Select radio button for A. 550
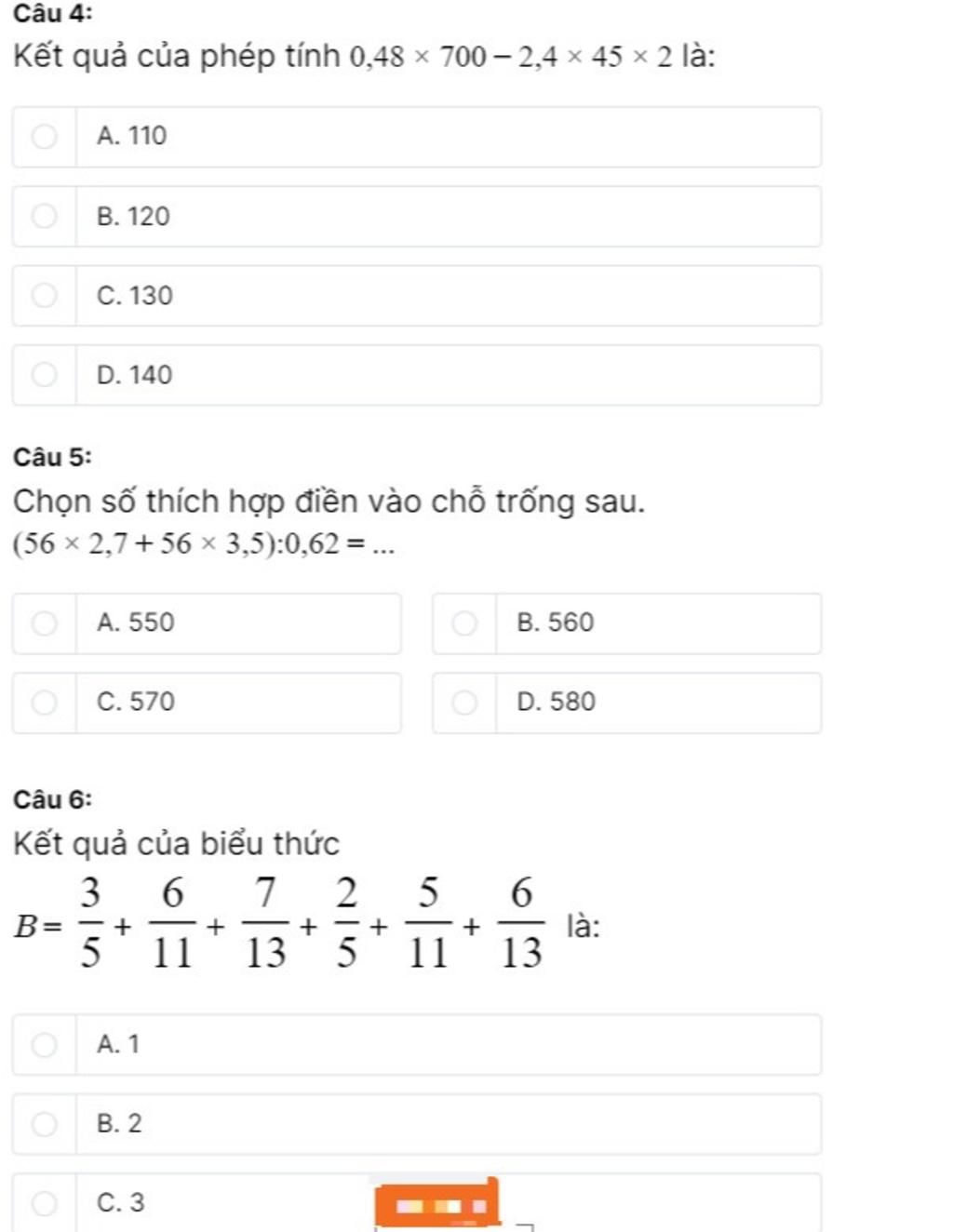The width and height of the screenshot is (953, 1232). click(44, 623)
